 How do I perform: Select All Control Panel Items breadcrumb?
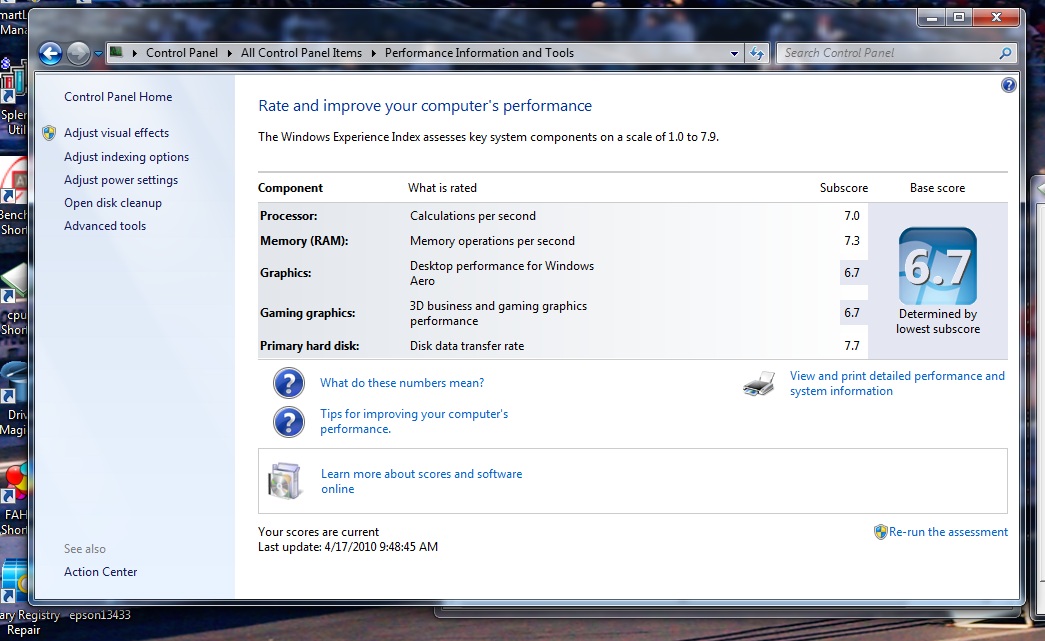pyautogui.click(x=301, y=53)
